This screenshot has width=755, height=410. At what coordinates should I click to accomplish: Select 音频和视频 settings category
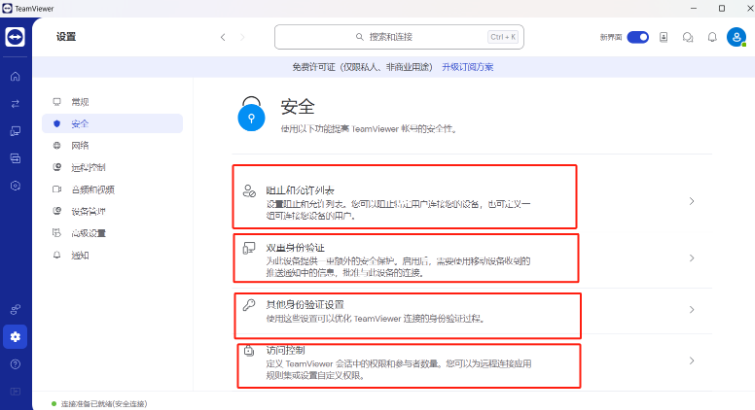tap(112, 189)
